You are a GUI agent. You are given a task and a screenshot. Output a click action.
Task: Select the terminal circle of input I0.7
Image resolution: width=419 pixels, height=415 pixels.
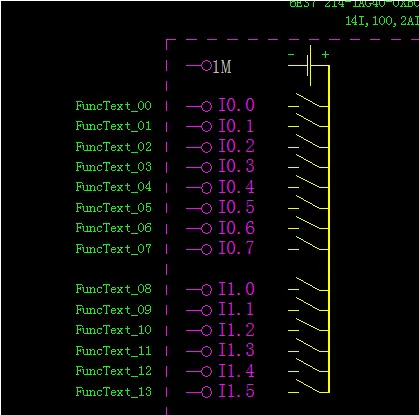[x=207, y=250]
